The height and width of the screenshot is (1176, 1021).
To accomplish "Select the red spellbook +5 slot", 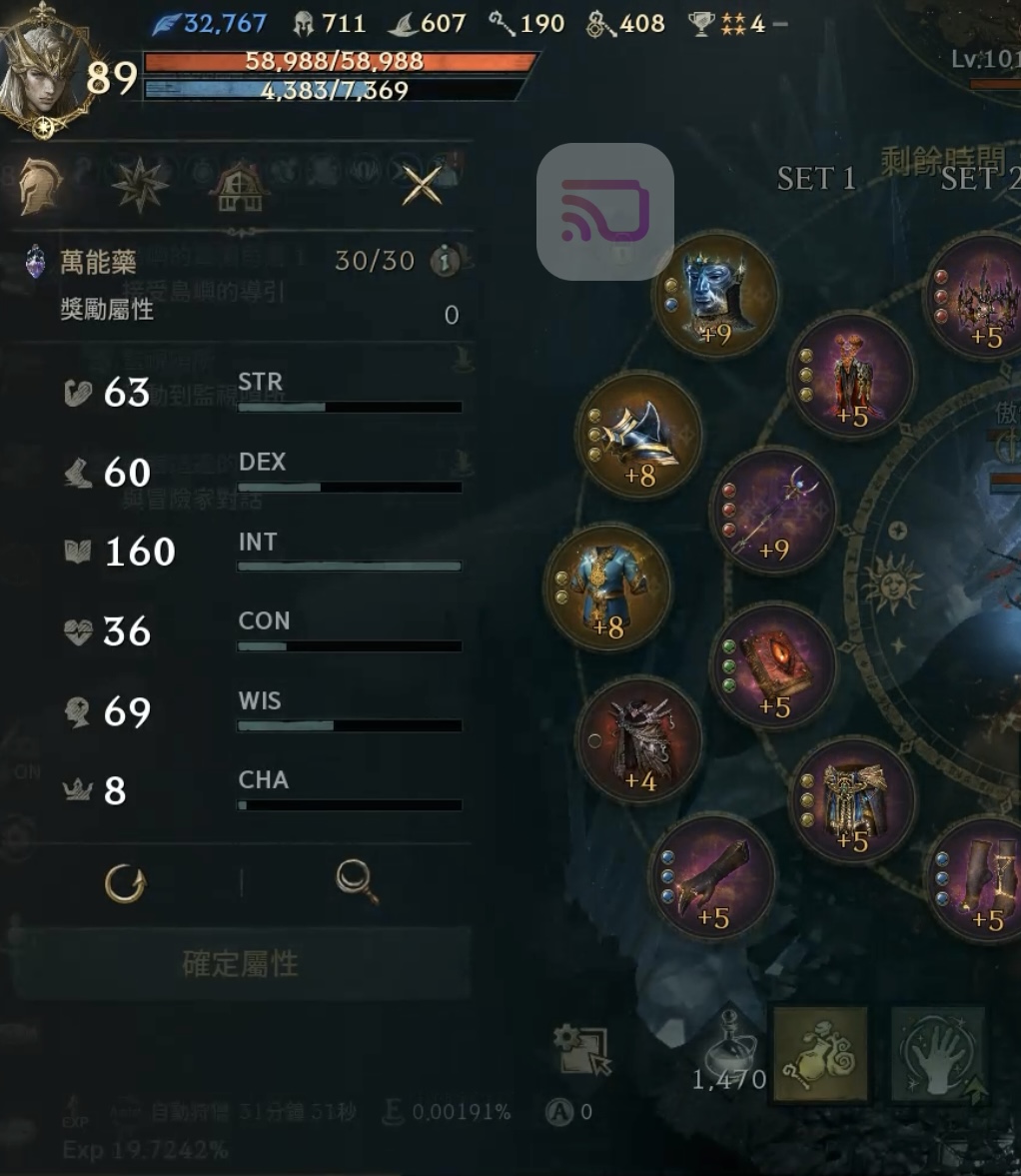I will pyautogui.click(x=773, y=667).
